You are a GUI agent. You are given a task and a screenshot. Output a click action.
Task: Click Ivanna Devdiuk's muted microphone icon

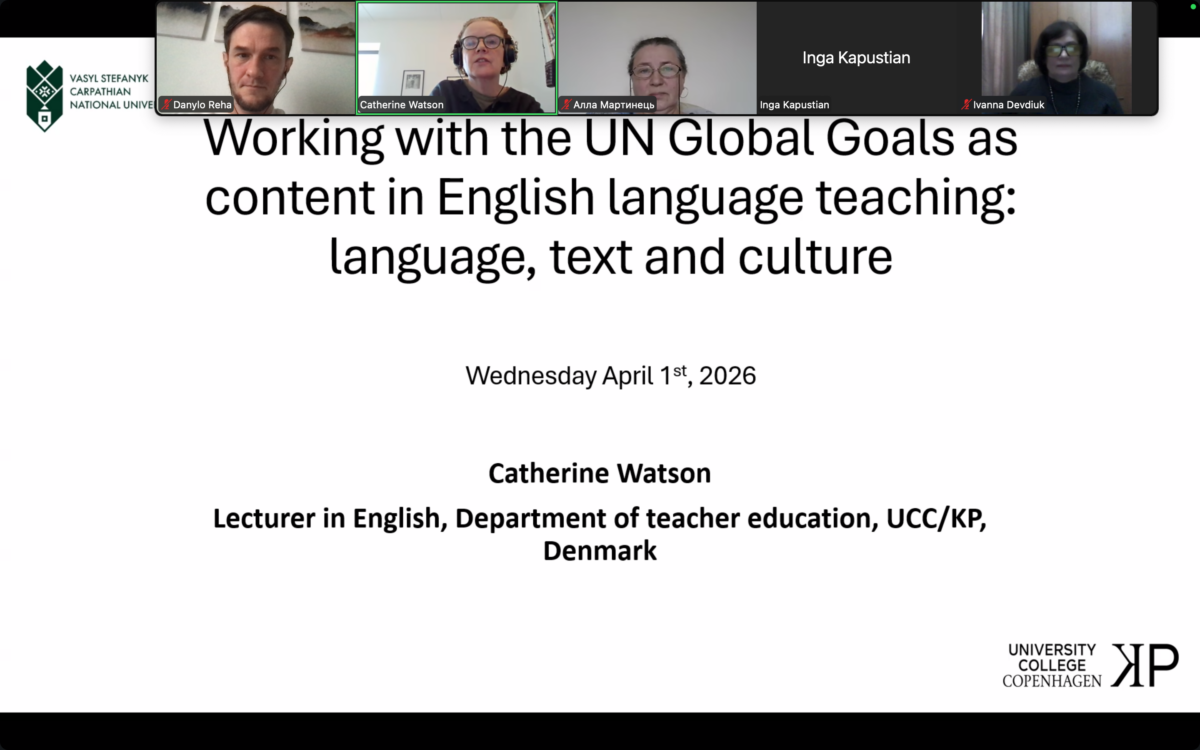(x=966, y=105)
